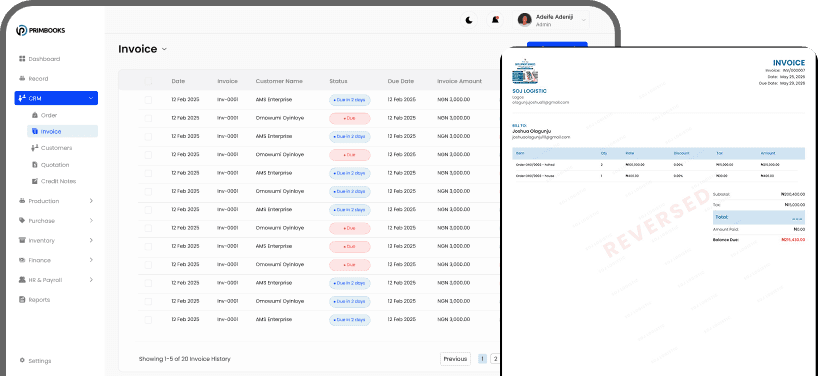
Task: Click the Due Date column header
Action: (401, 81)
